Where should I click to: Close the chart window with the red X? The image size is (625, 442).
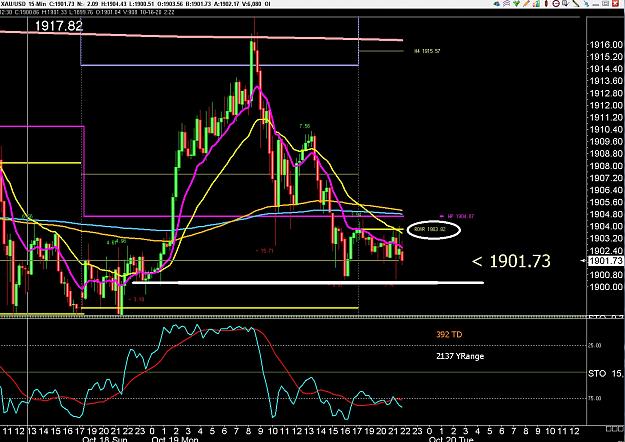coord(615,4)
